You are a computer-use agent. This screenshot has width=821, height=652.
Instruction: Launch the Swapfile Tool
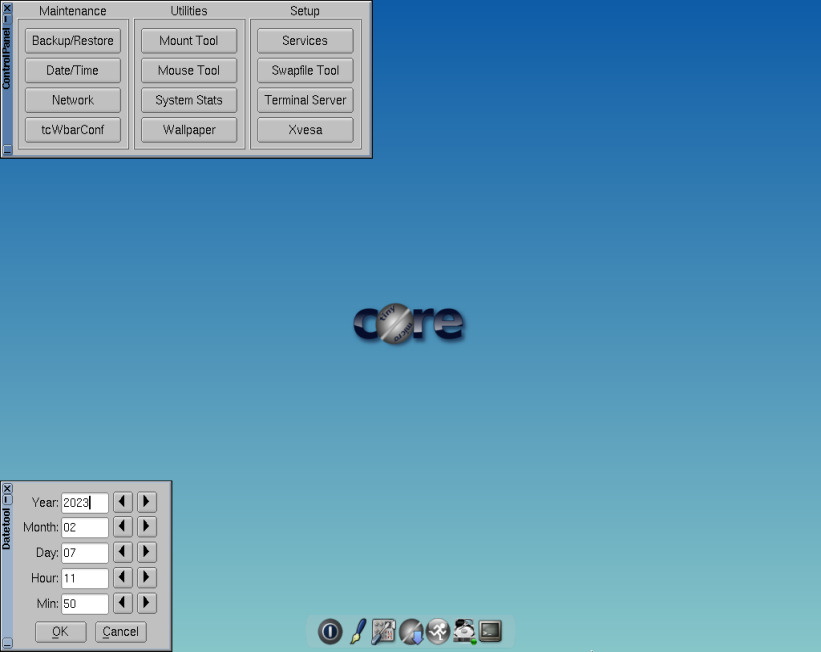pyautogui.click(x=305, y=70)
